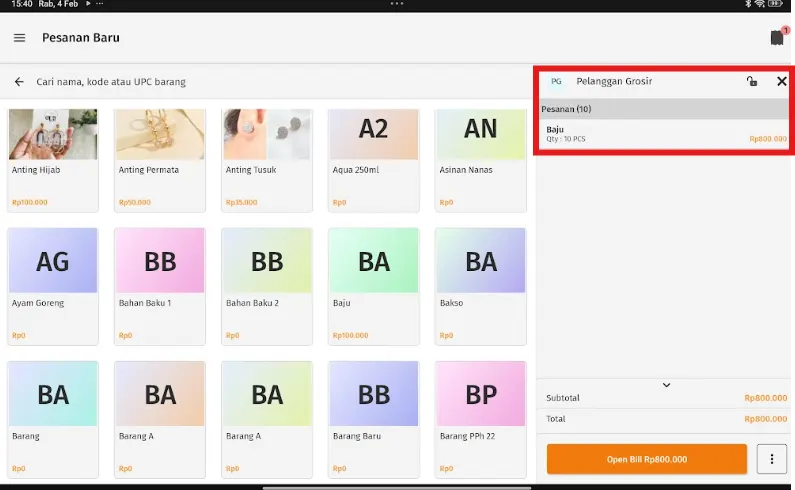Viewport: 795px width, 490px height.
Task: Click the Pelanggan Grosir customer name
Action: coord(614,82)
